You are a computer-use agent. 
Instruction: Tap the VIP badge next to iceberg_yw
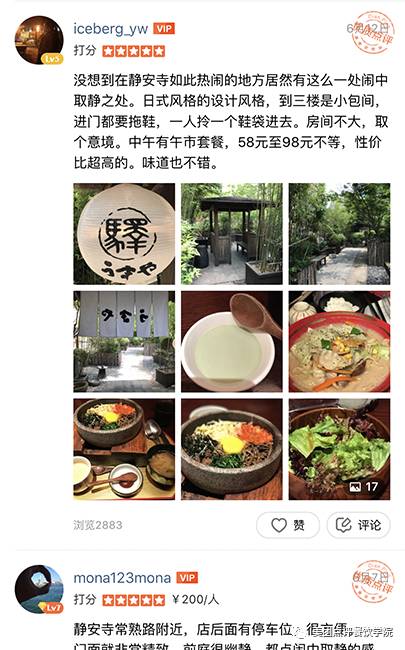tap(164, 29)
